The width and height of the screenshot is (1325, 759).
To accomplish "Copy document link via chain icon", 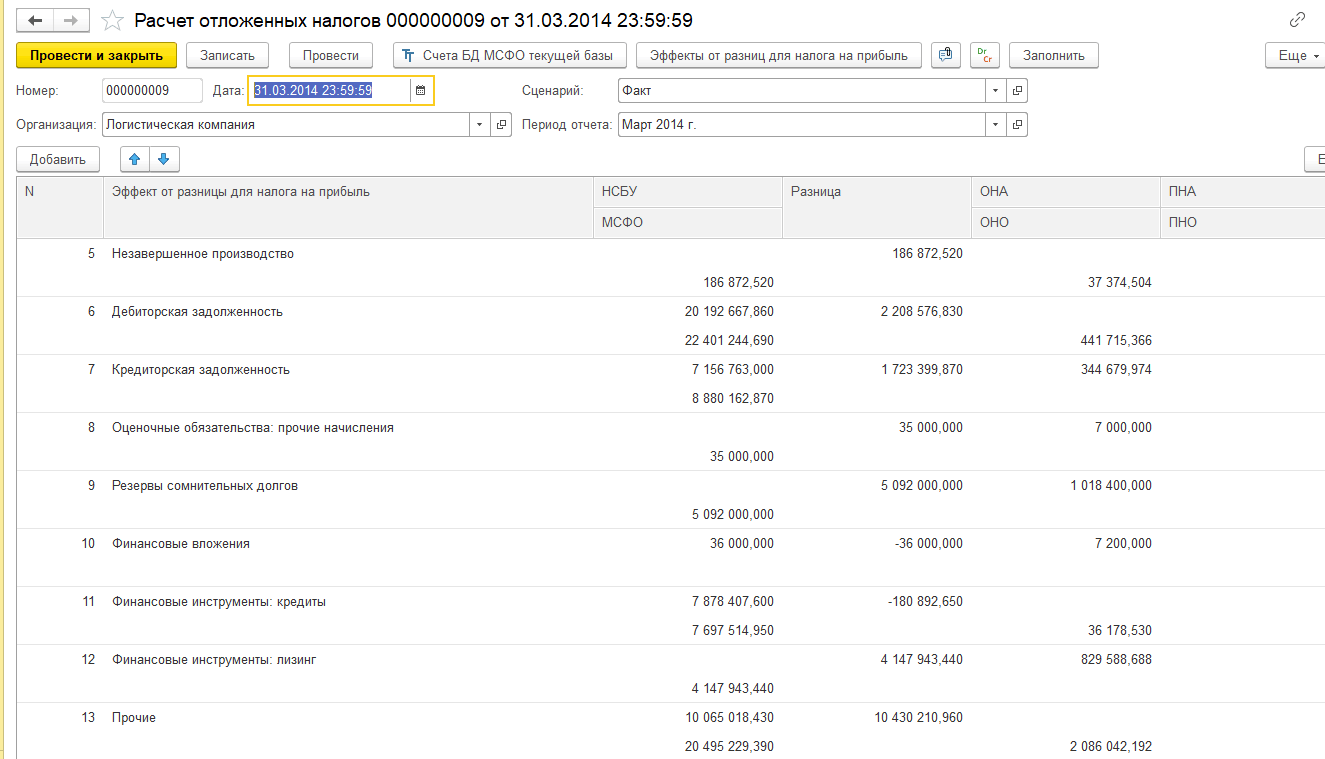I will (1298, 20).
